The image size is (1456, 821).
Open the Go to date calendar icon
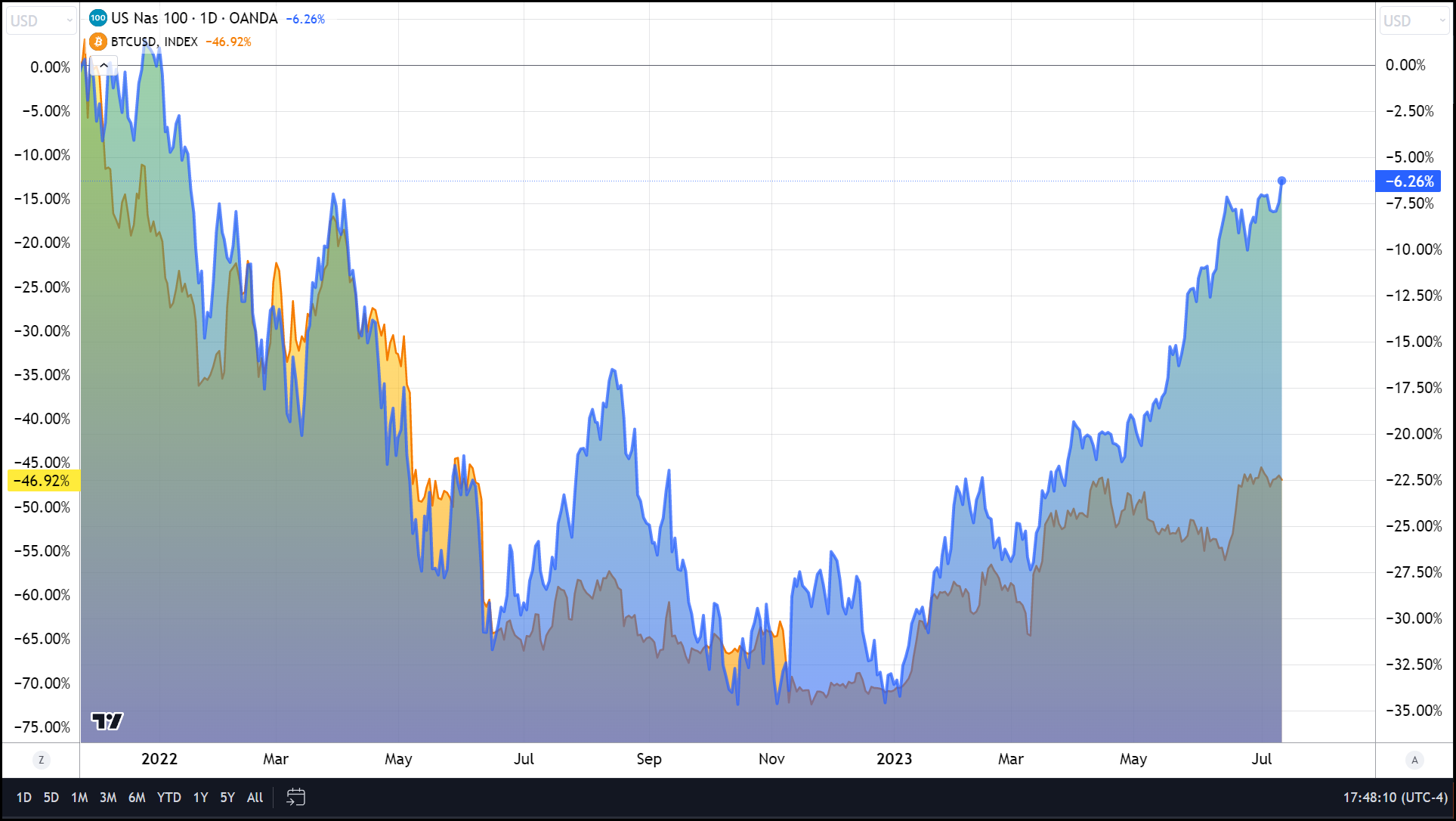pyautogui.click(x=296, y=798)
